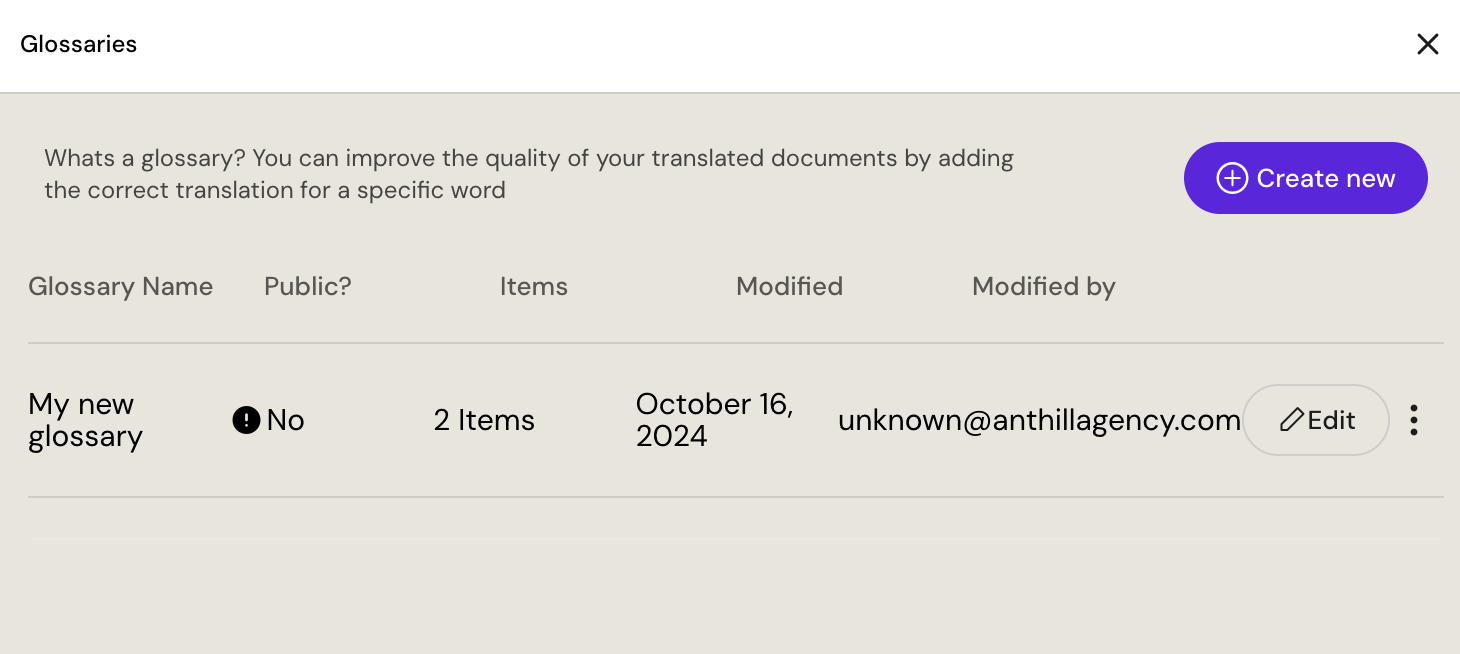Click the 2 Items count

coord(484,420)
